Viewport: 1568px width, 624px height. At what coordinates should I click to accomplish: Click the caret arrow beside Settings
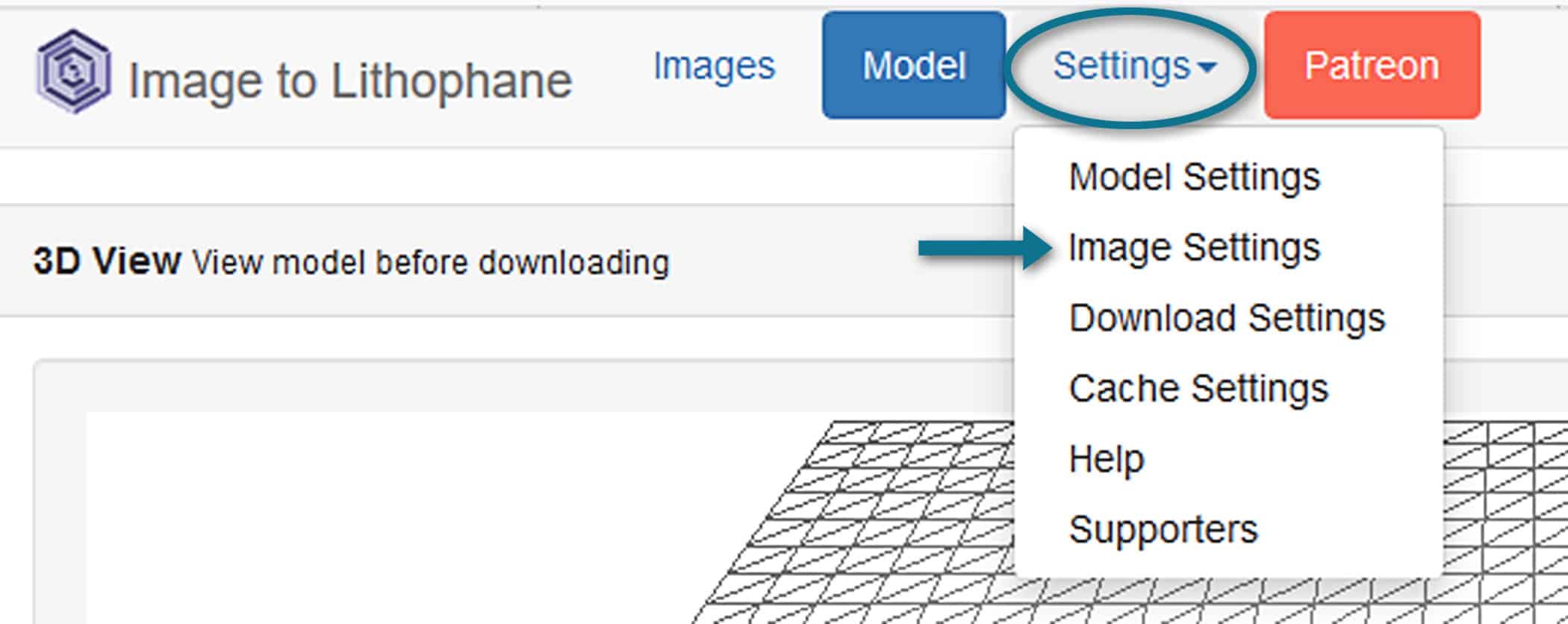click(x=1207, y=68)
